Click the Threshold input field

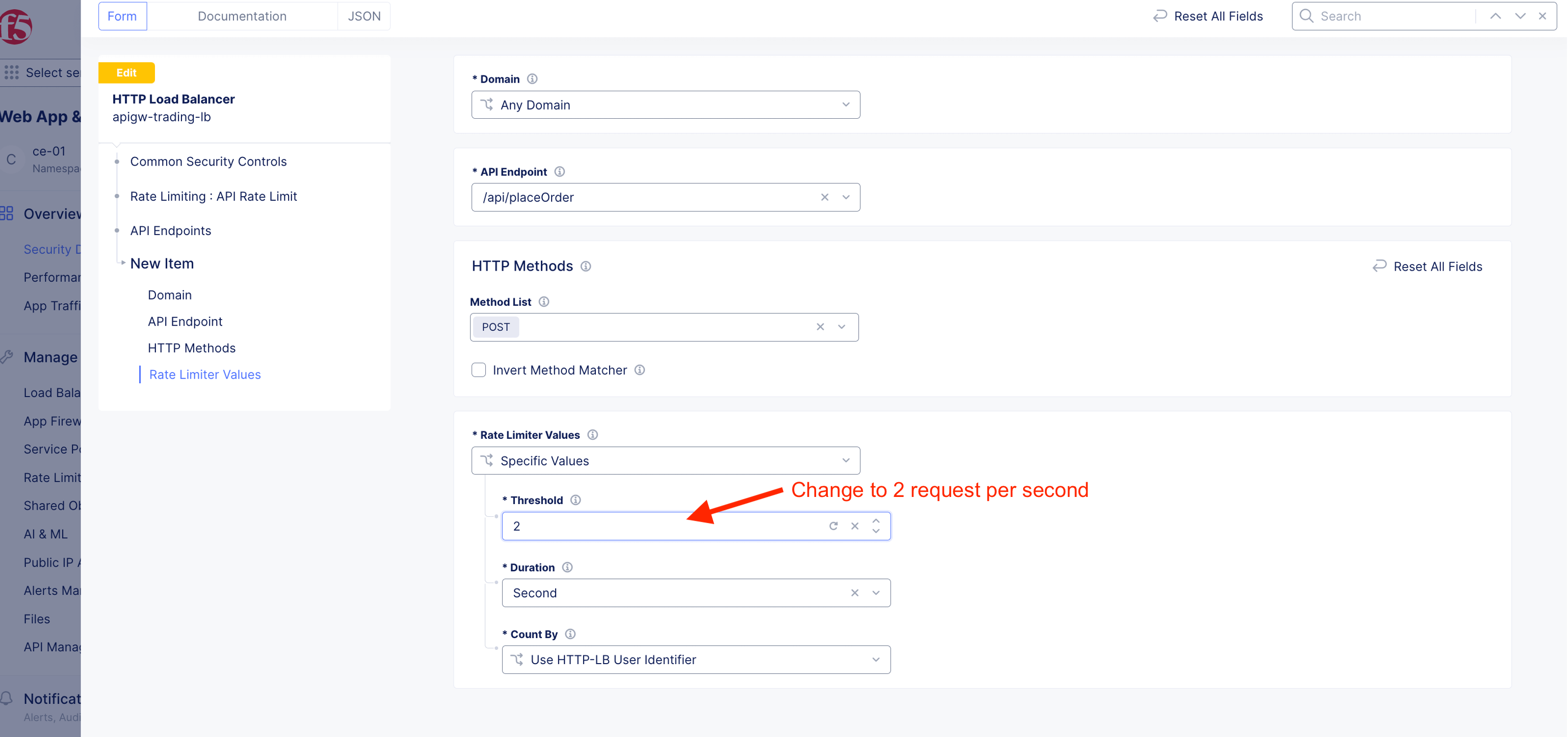tap(664, 526)
